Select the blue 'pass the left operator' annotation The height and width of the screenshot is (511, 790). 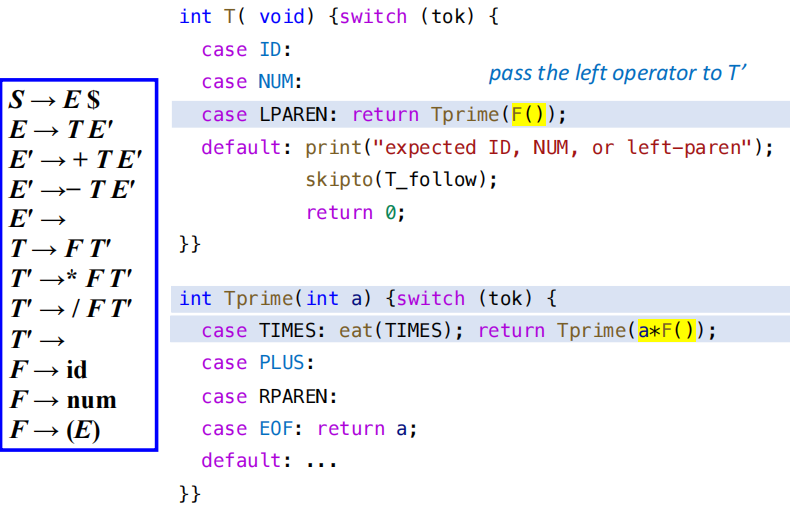click(x=618, y=73)
